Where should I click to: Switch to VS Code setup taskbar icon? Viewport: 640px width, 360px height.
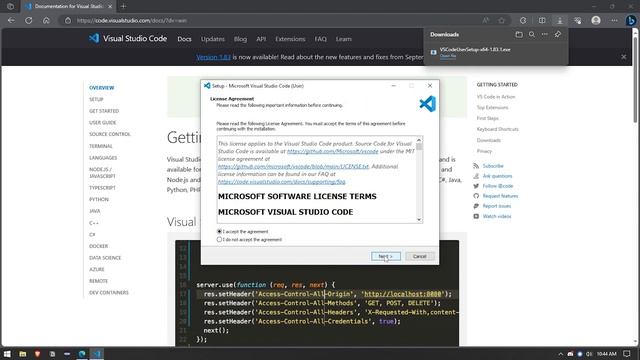[x=97, y=354]
